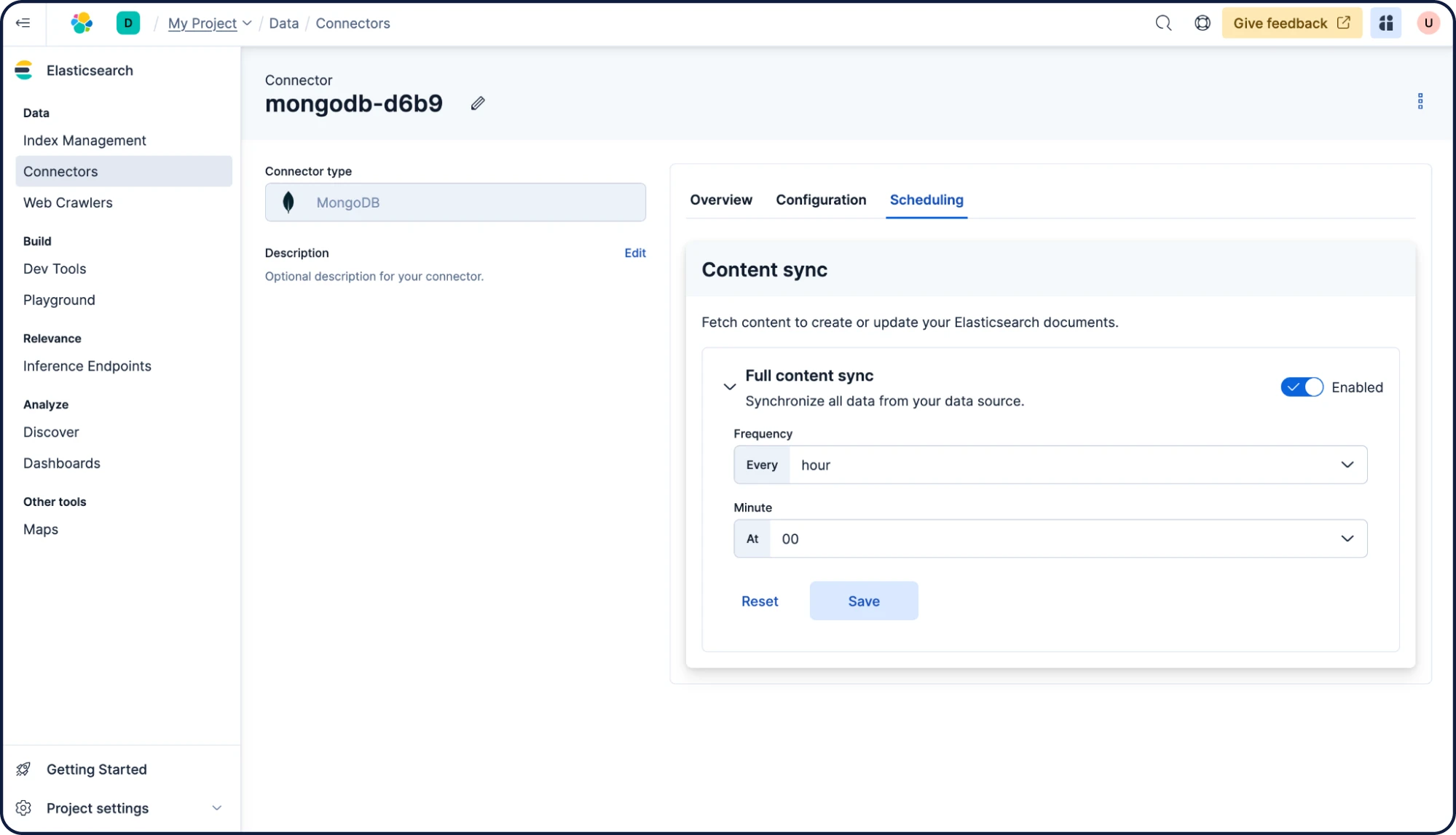Image resolution: width=1456 pixels, height=835 pixels.
Task: Click the Edit description link
Action: pos(635,253)
